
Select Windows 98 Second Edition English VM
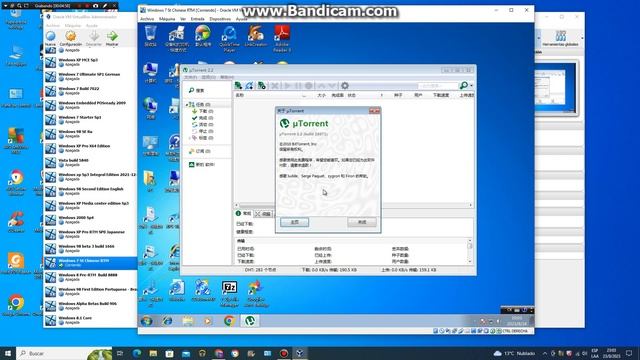tap(90, 191)
